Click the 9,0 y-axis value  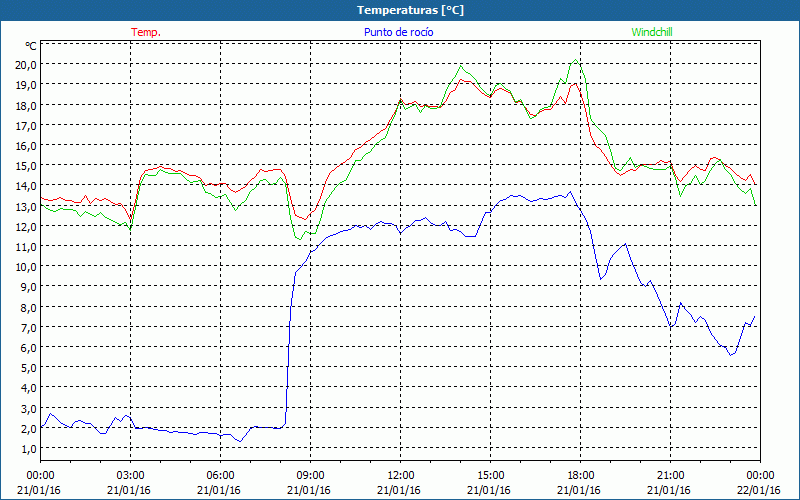coord(28,287)
